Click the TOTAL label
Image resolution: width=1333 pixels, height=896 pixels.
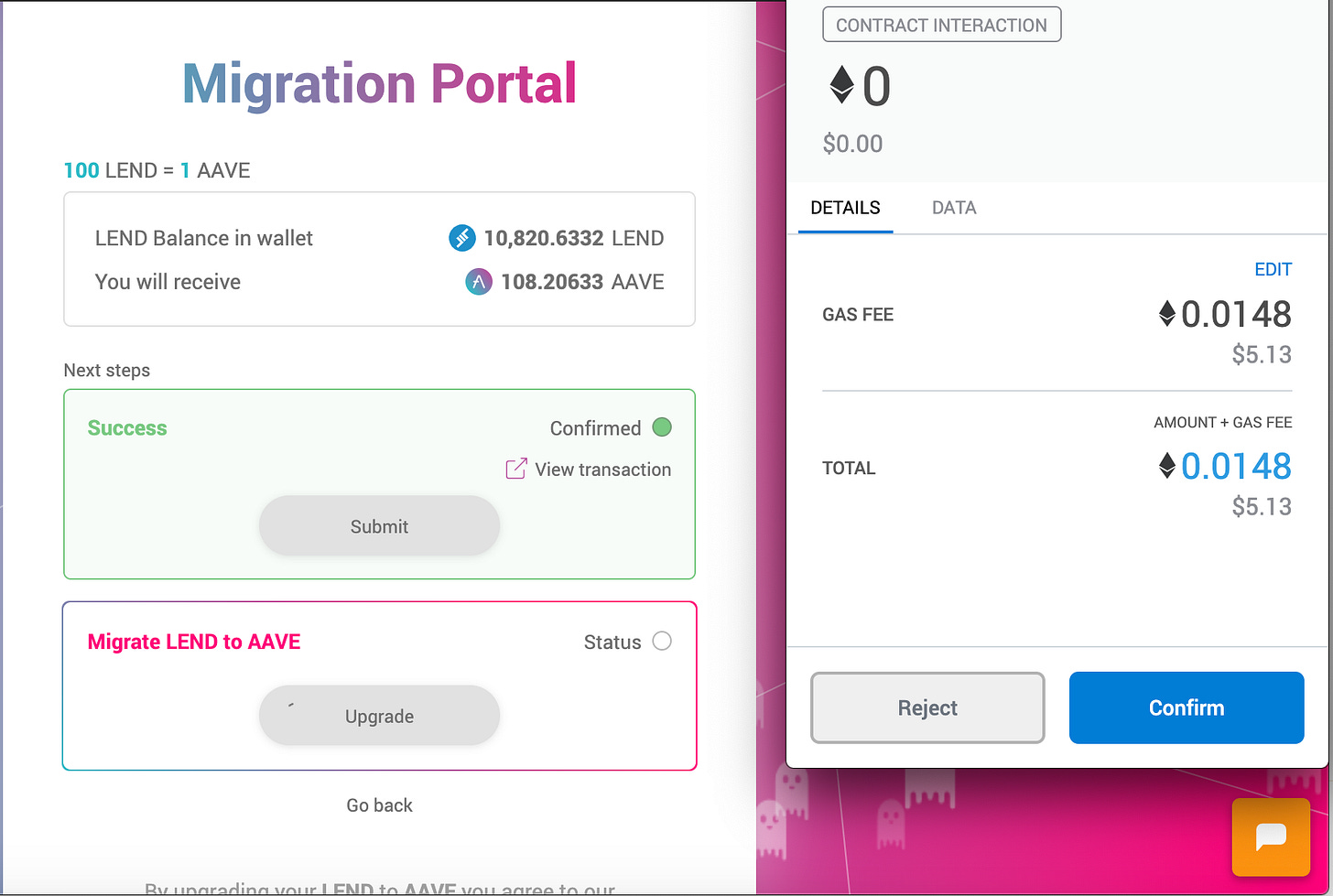click(x=849, y=469)
